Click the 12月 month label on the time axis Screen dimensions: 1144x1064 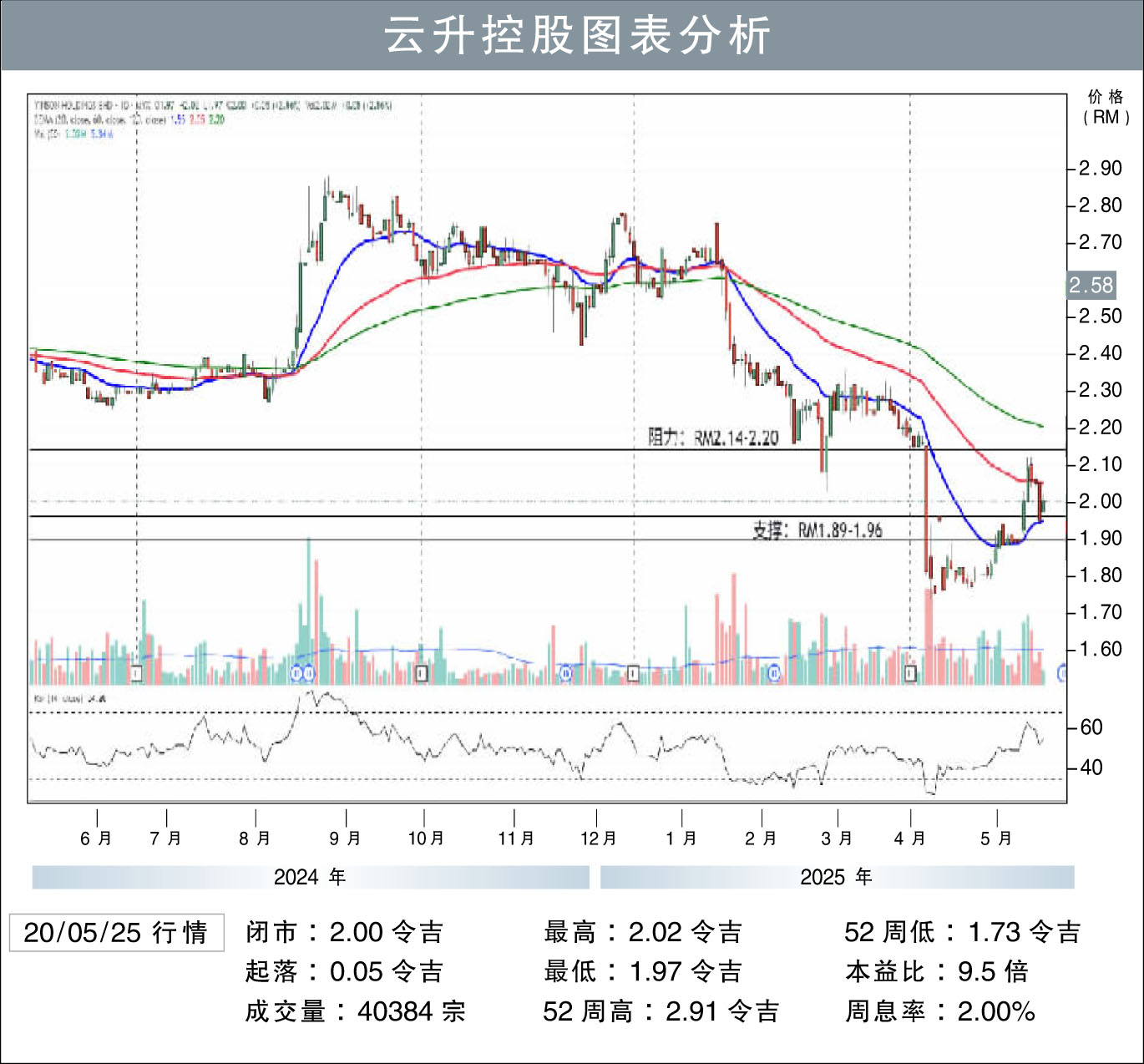[x=598, y=838]
